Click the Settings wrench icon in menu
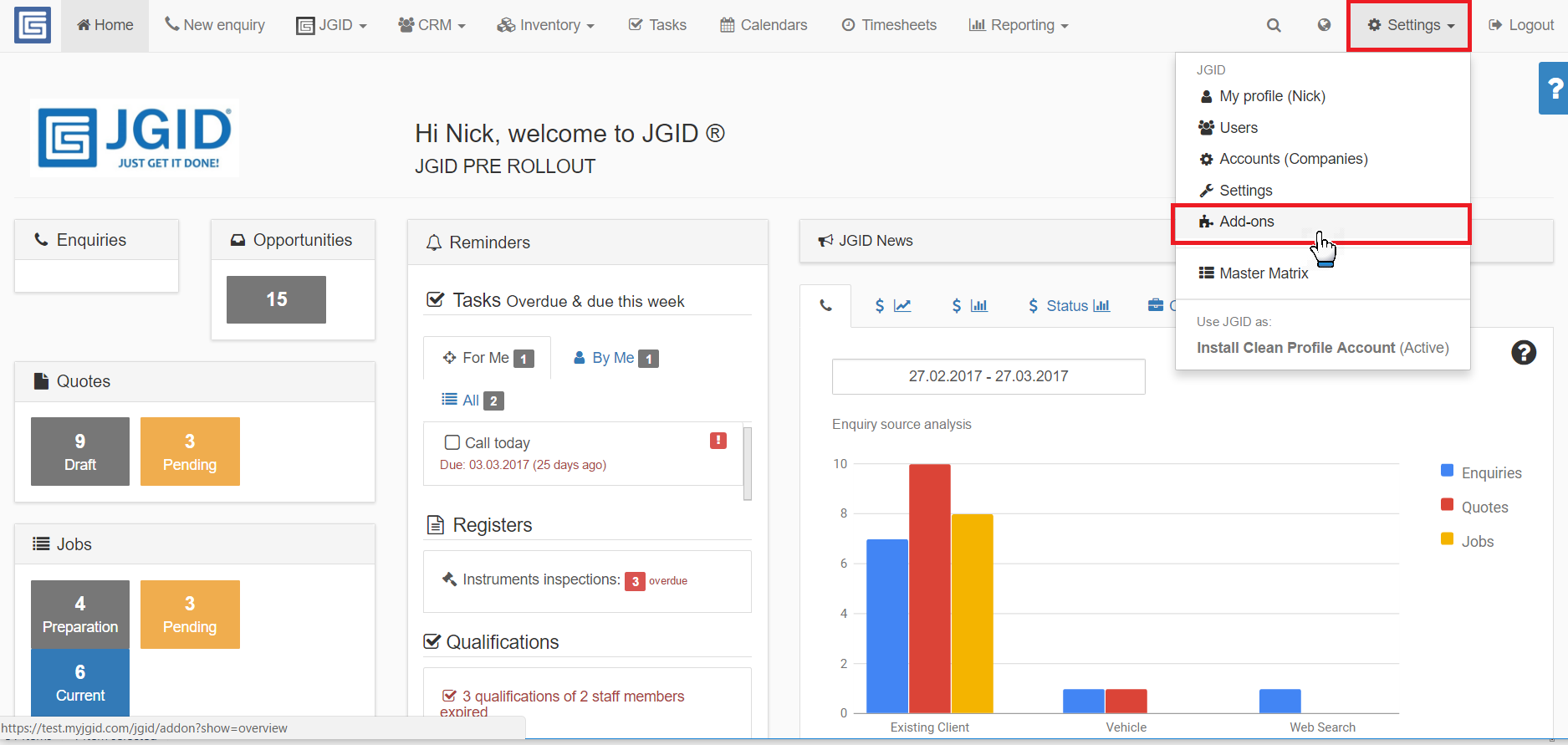This screenshot has width=1568, height=745. (1206, 191)
